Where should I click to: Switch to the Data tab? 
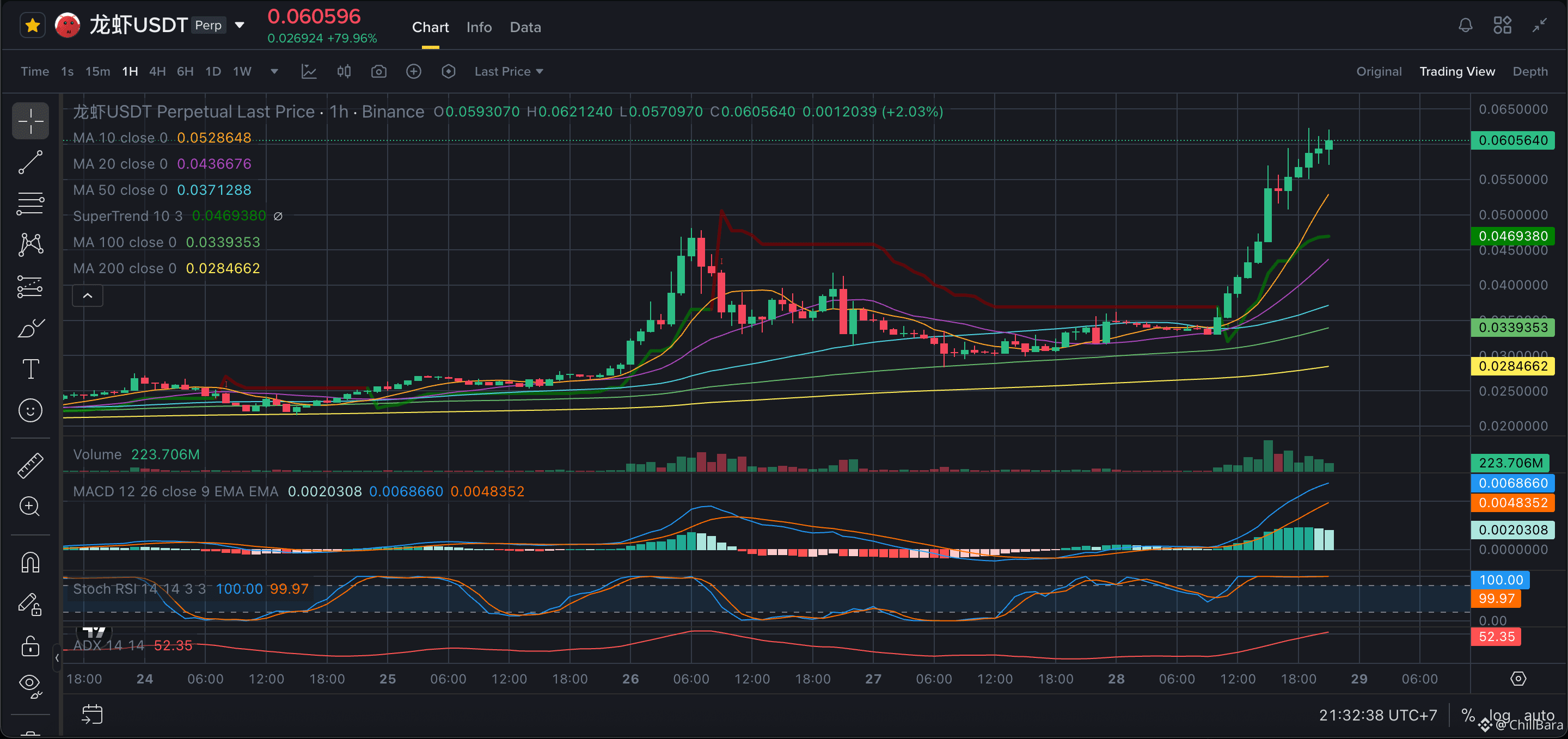pos(525,27)
